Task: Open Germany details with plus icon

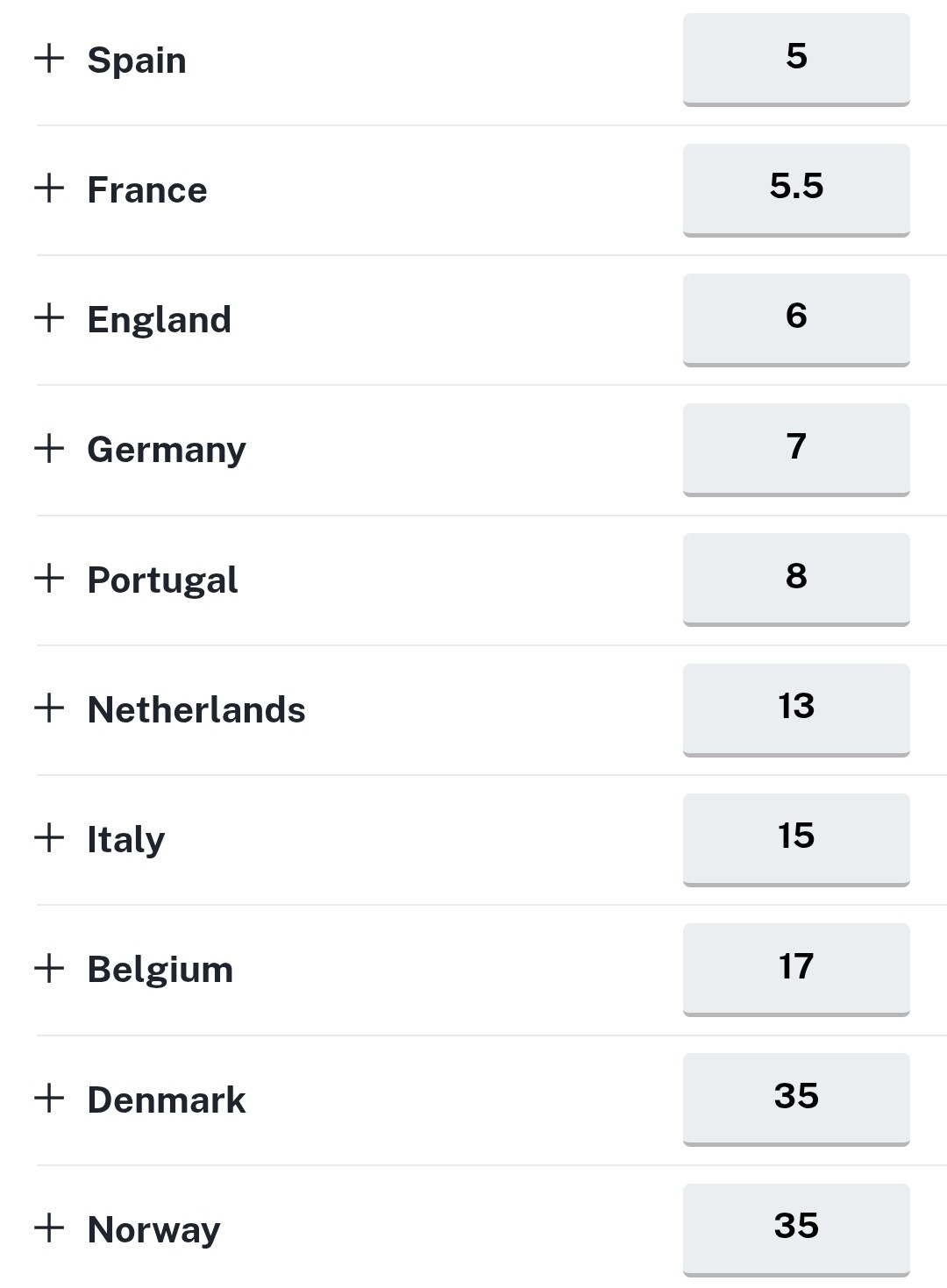Action: coord(49,448)
